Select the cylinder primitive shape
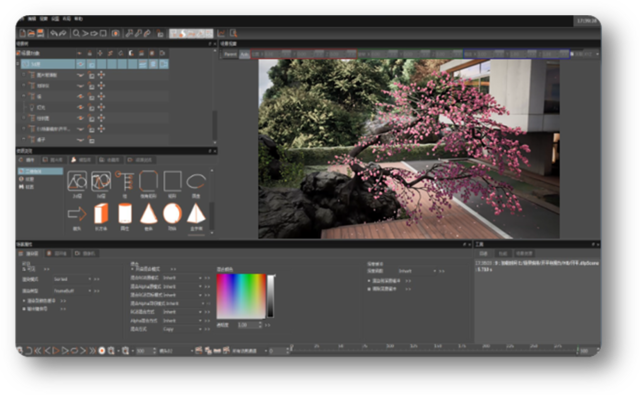Viewport: 640px width, 395px height. 124,213
